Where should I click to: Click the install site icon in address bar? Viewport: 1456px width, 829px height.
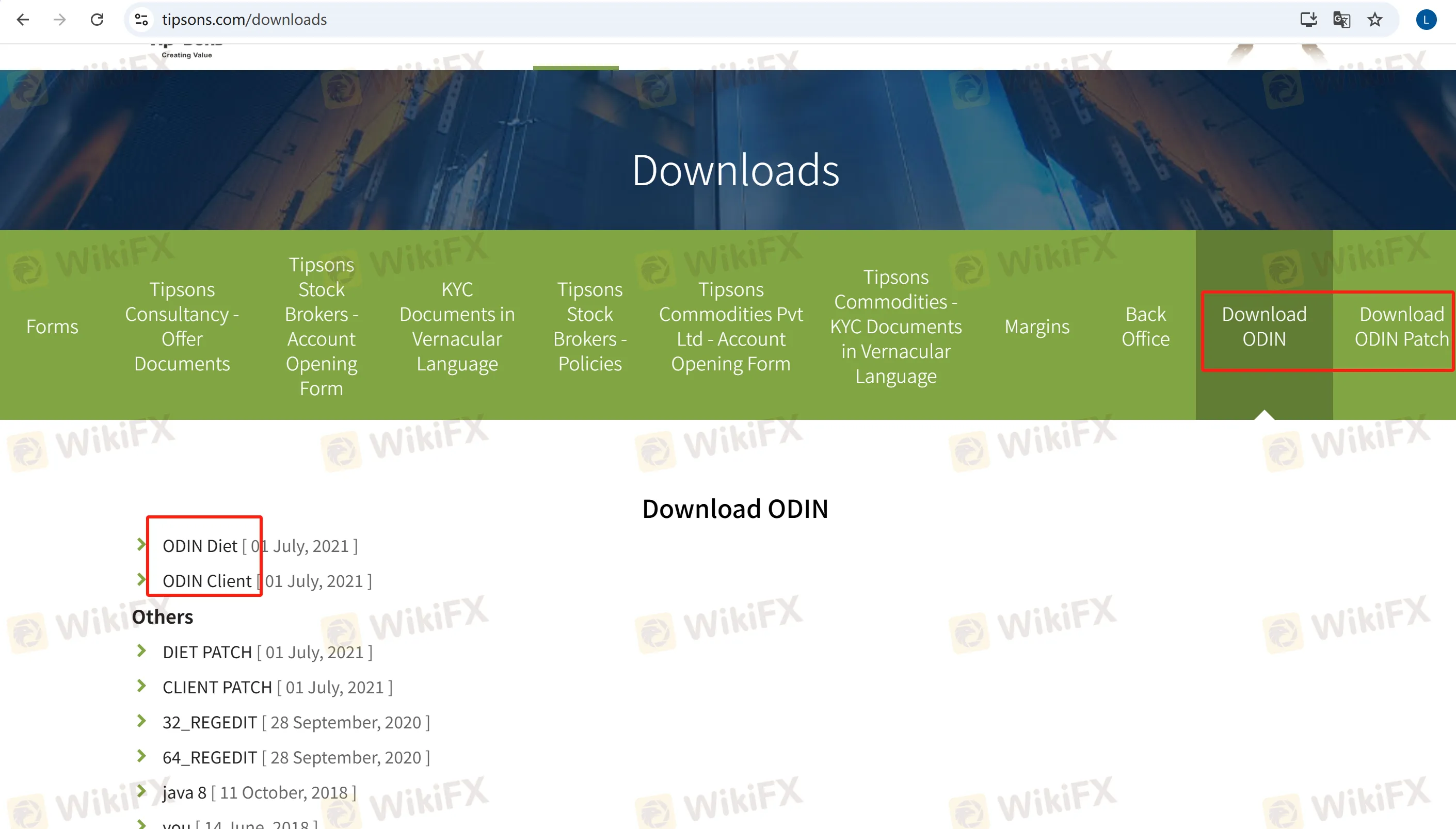point(1308,20)
